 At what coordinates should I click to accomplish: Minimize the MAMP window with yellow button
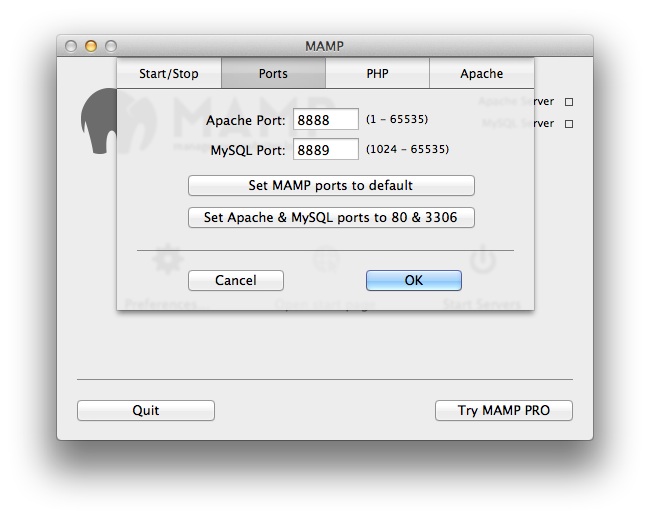[91, 46]
